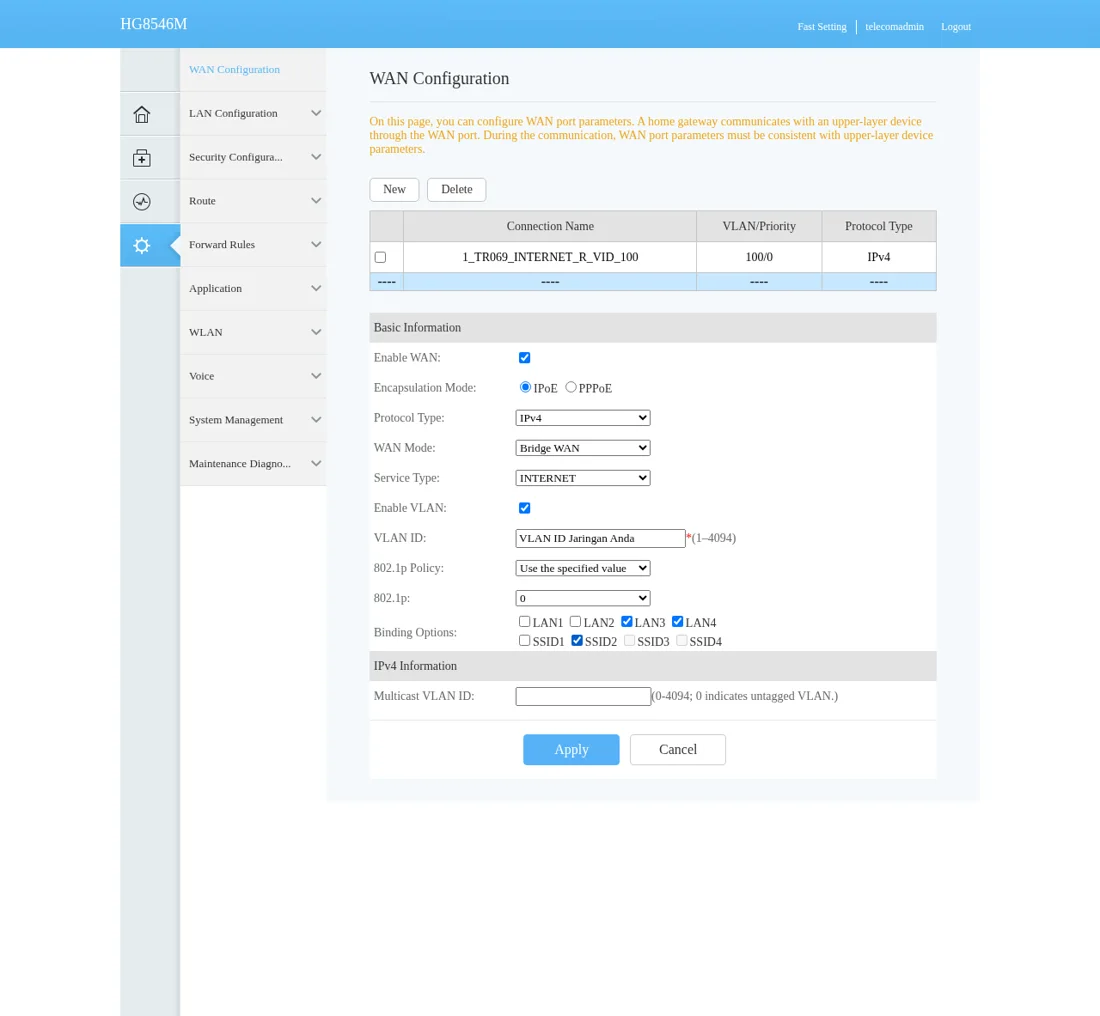Click the Logout link

(x=955, y=27)
